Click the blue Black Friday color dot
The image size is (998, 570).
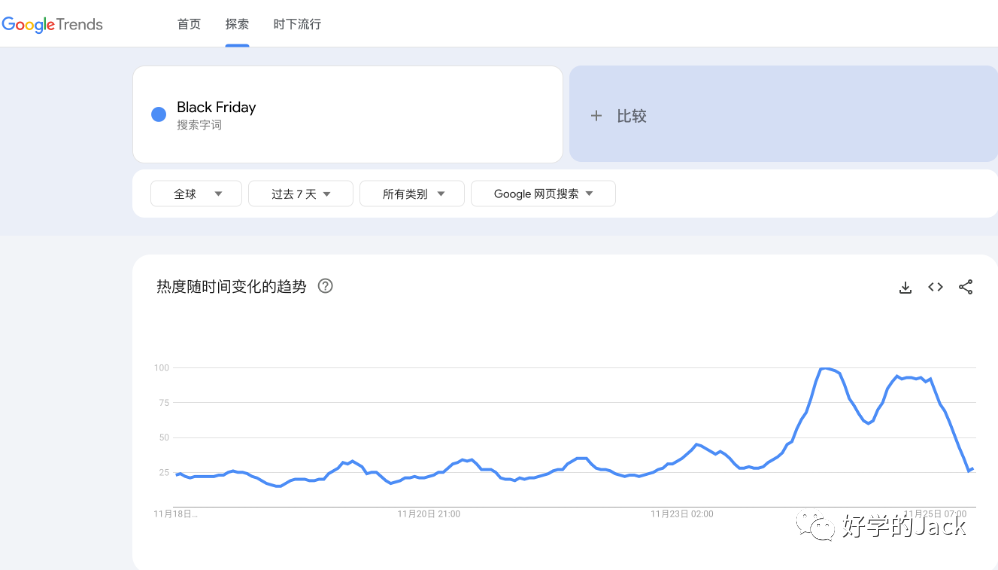pos(158,114)
